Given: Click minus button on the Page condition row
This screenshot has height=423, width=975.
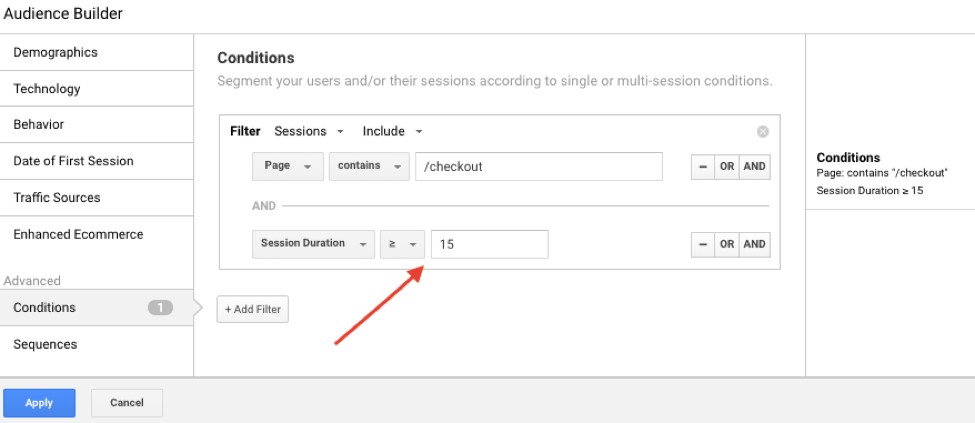Looking at the screenshot, I should coord(703,167).
